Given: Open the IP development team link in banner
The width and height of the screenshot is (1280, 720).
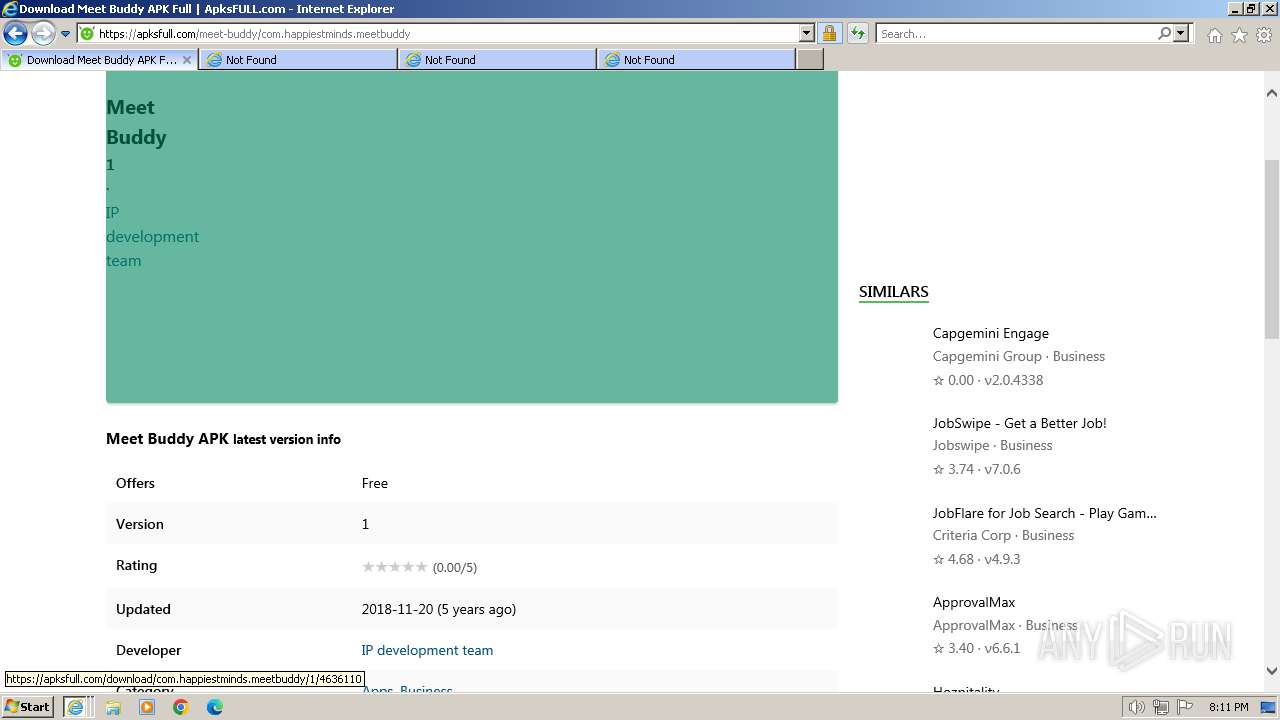Looking at the screenshot, I should [152, 237].
